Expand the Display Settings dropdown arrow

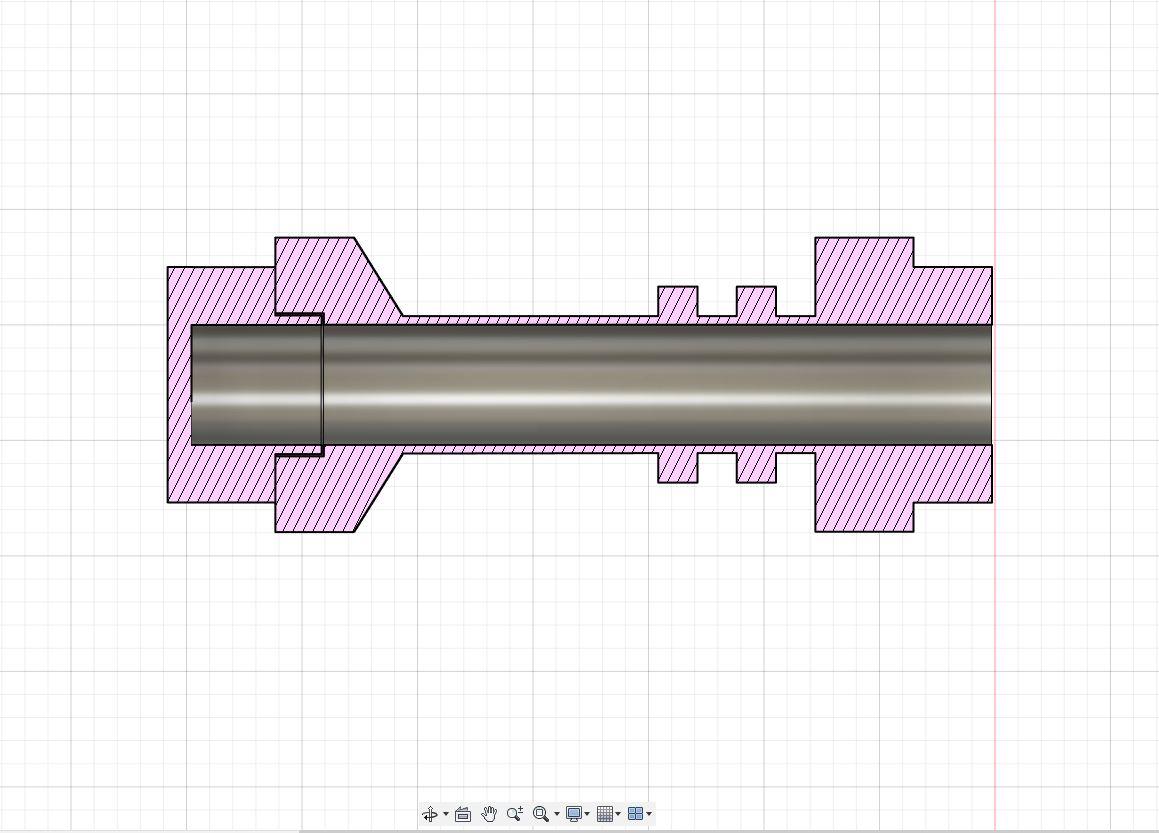587,815
